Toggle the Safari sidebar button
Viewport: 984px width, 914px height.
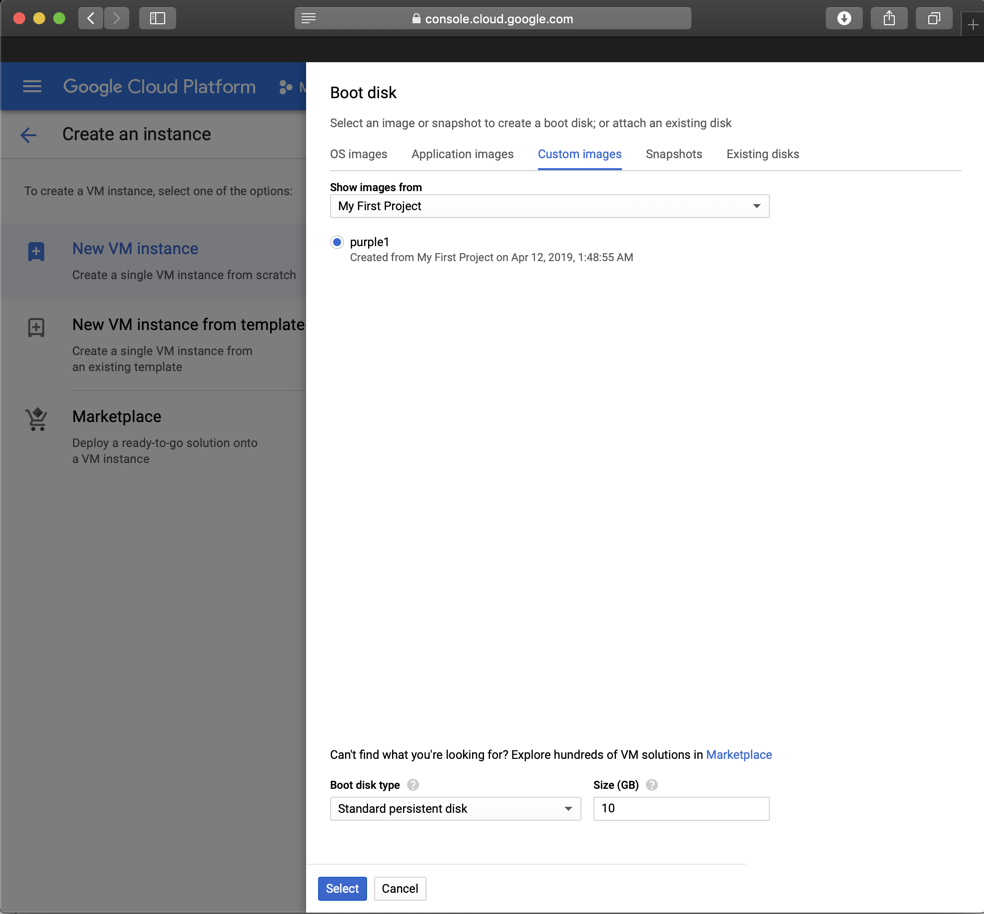(x=158, y=18)
